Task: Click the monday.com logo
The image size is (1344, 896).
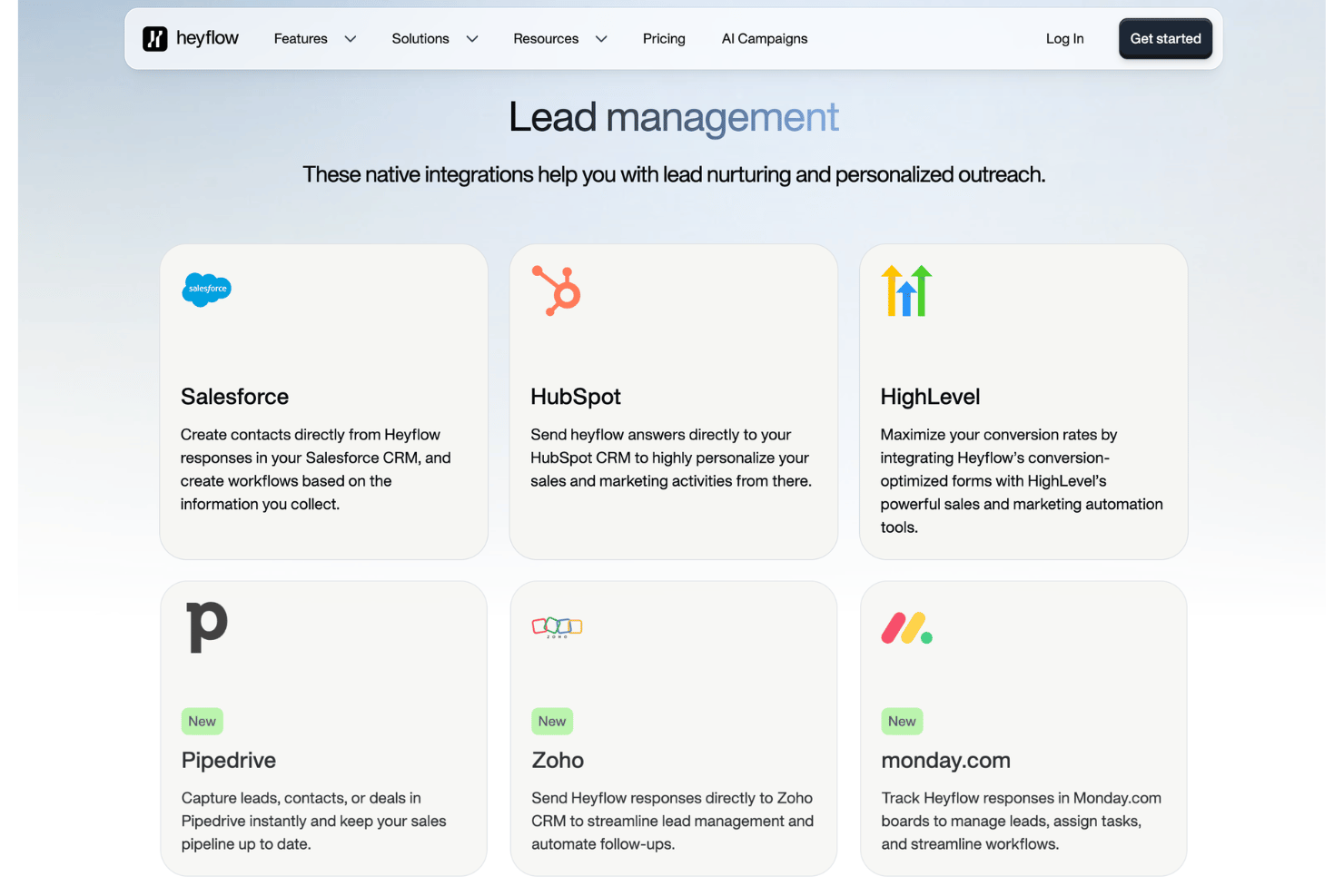Action: coord(906,628)
